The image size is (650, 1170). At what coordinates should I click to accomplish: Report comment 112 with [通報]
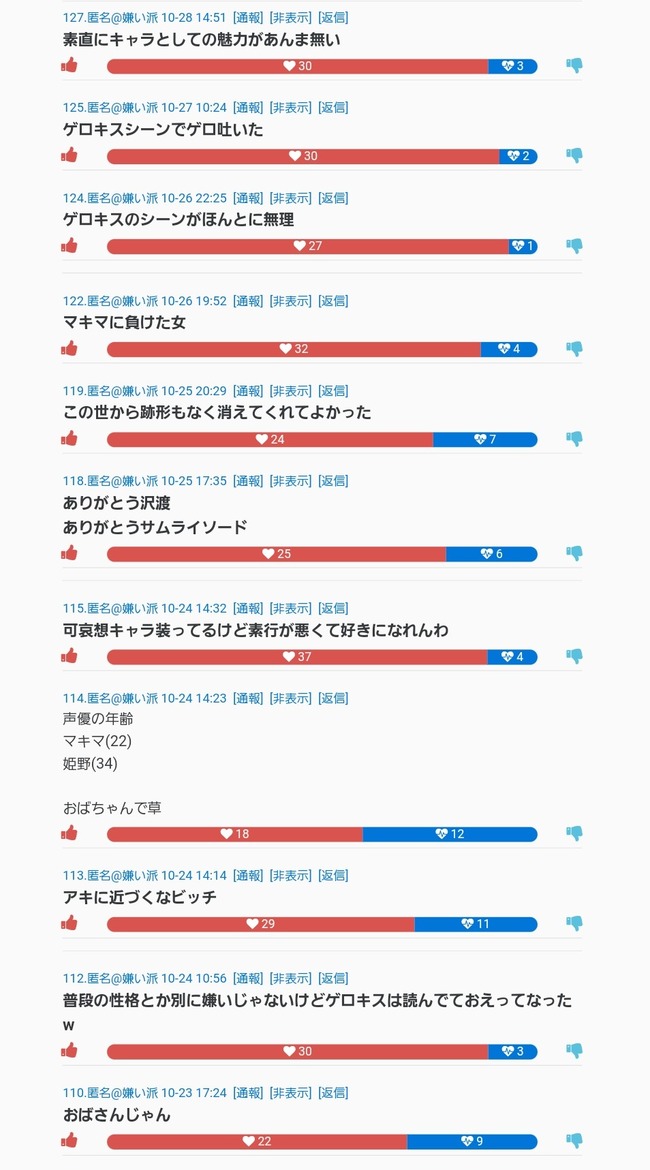[247, 978]
